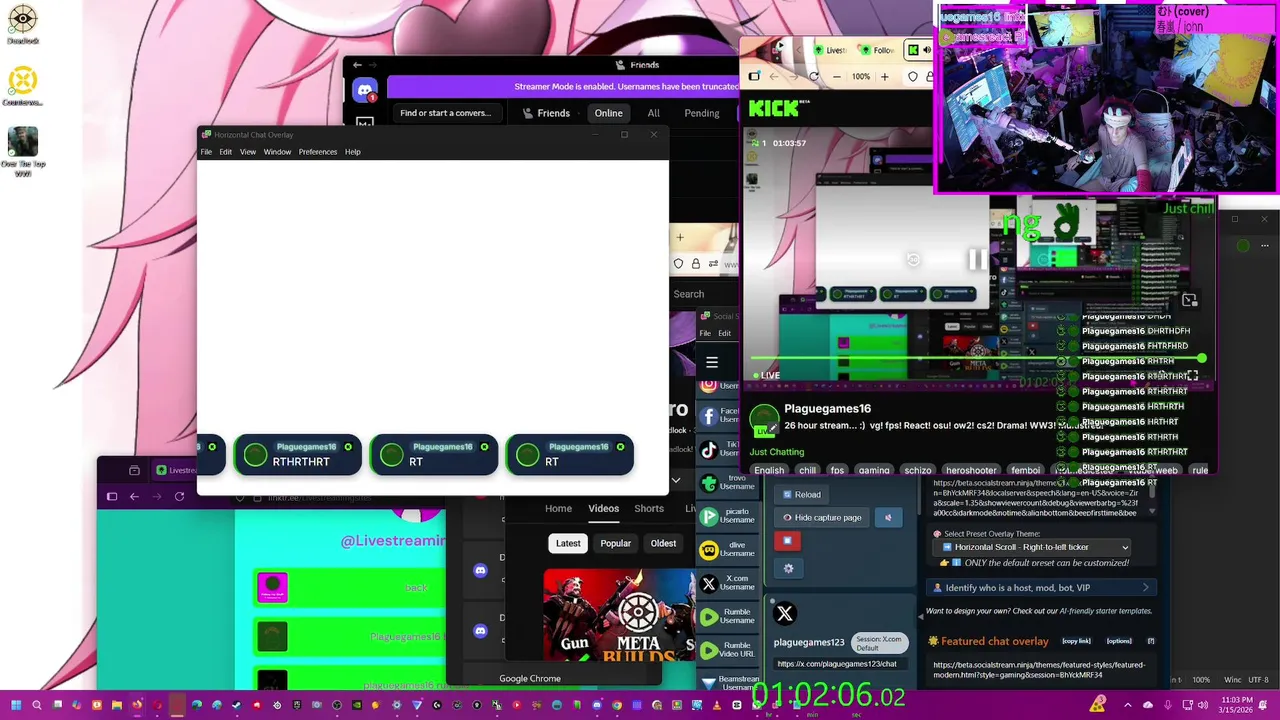The height and width of the screenshot is (720, 1280).
Task: Select trovo Username source
Action: (x=727, y=483)
